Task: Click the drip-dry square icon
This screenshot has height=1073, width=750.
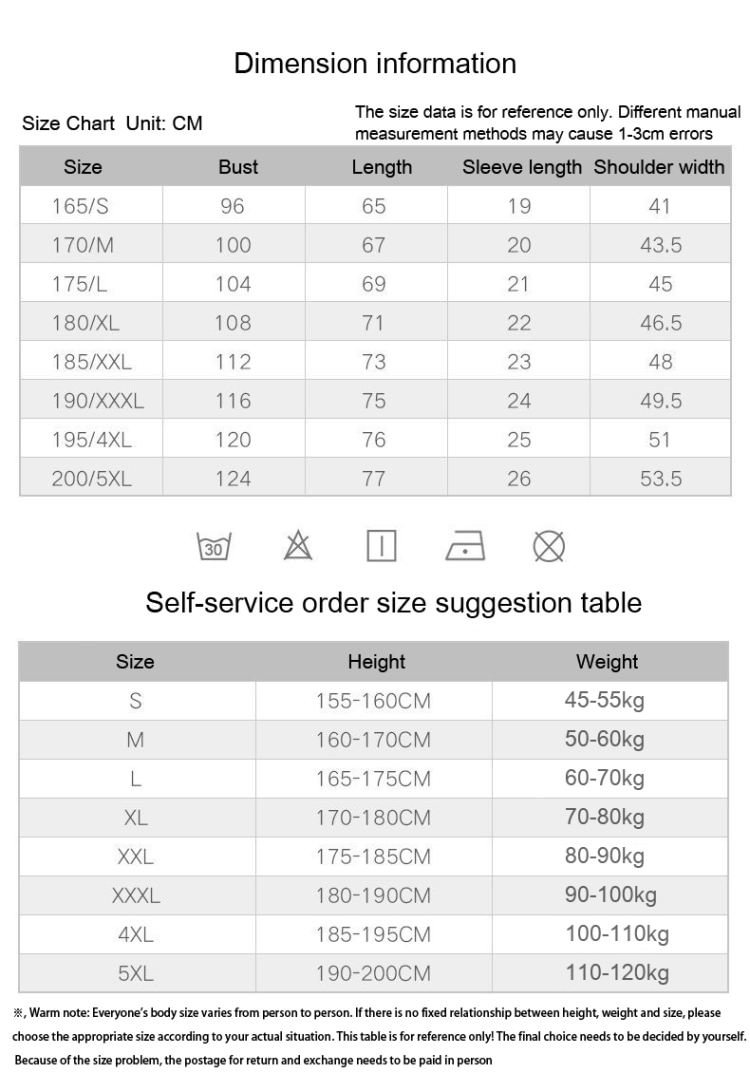Action: coord(381,546)
